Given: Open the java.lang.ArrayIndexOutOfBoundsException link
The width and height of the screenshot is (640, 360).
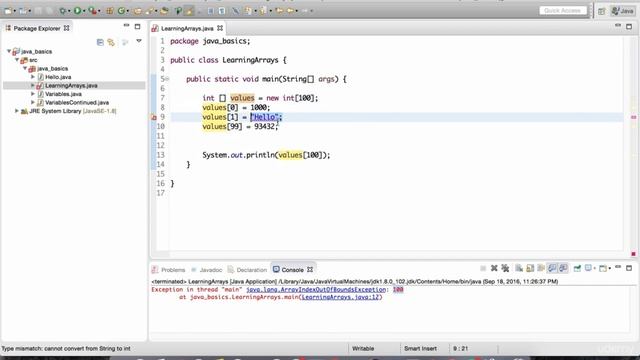Looking at the screenshot, I should (316, 289).
